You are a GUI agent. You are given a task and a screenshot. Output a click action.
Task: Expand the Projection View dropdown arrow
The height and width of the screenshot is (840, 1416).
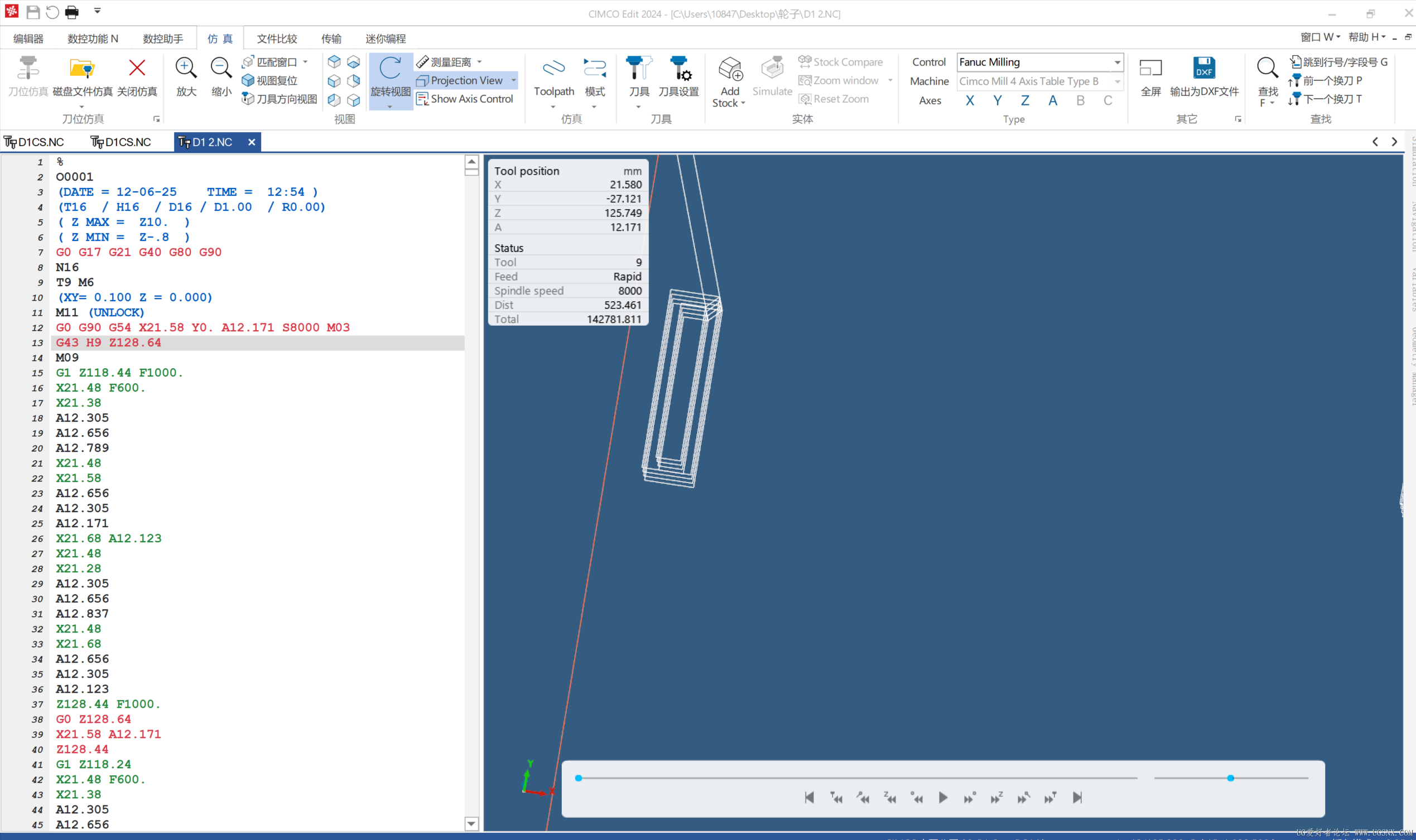[x=513, y=80]
